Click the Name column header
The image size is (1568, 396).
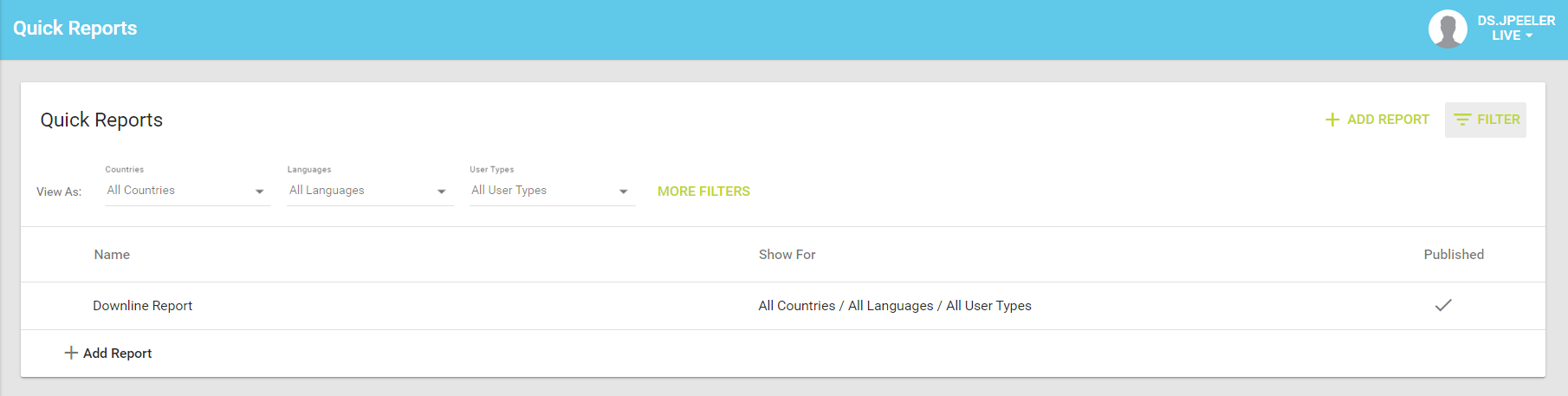112,255
